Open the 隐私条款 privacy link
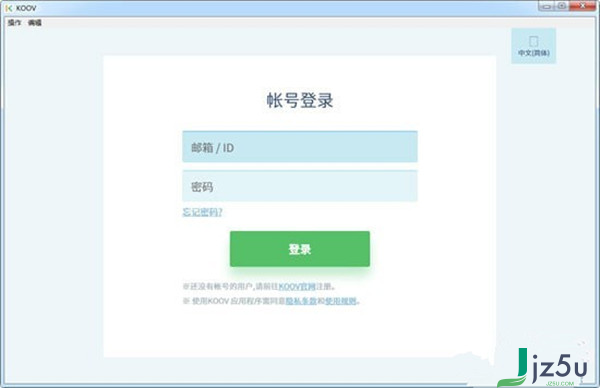This screenshot has height=388, width=600. point(301,301)
